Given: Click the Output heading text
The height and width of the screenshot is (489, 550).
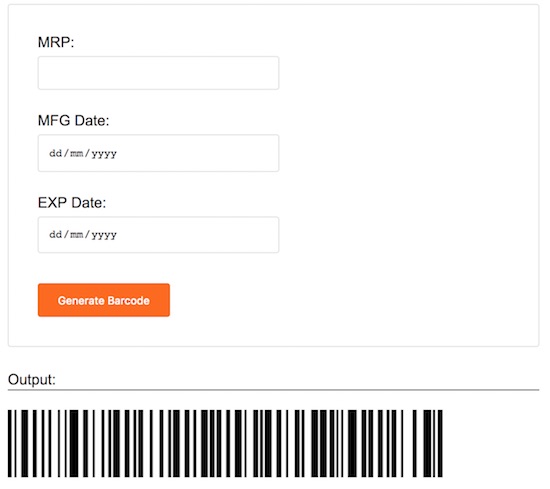Looking at the screenshot, I should click(x=32, y=380).
